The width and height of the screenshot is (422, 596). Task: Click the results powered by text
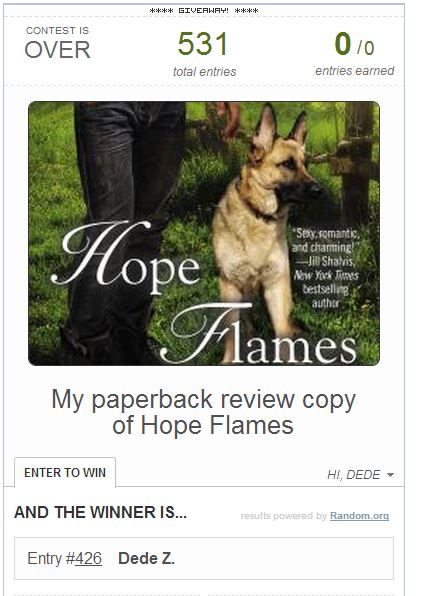click(x=284, y=516)
